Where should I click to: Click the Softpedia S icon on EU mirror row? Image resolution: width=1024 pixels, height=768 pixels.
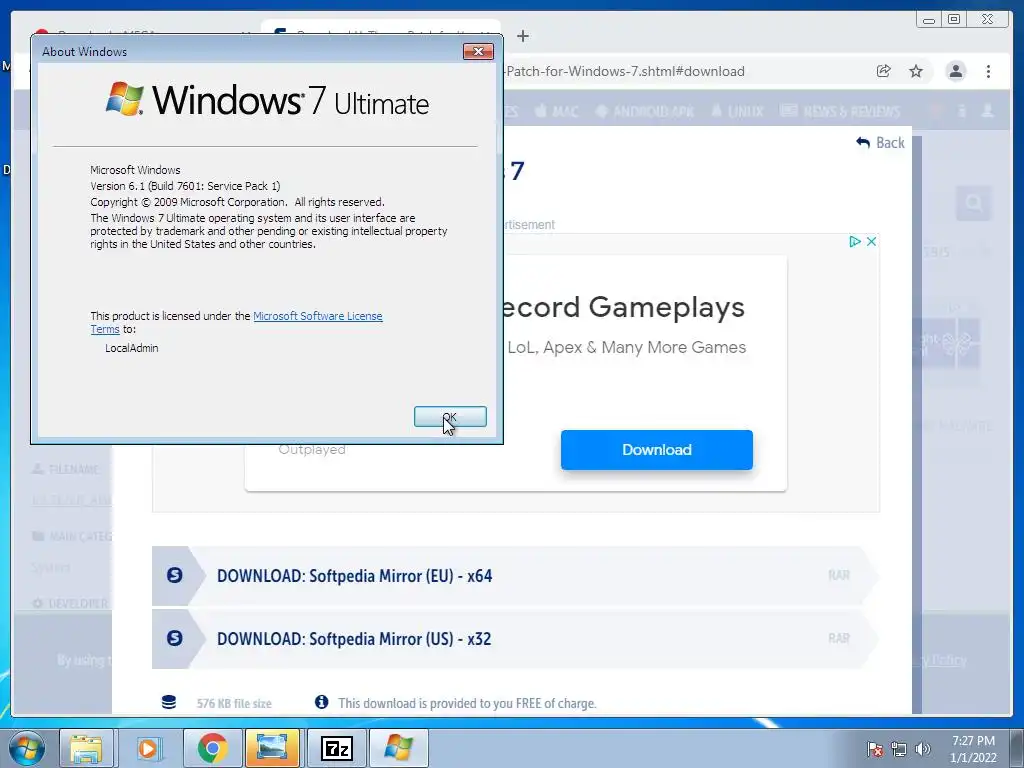click(x=174, y=575)
